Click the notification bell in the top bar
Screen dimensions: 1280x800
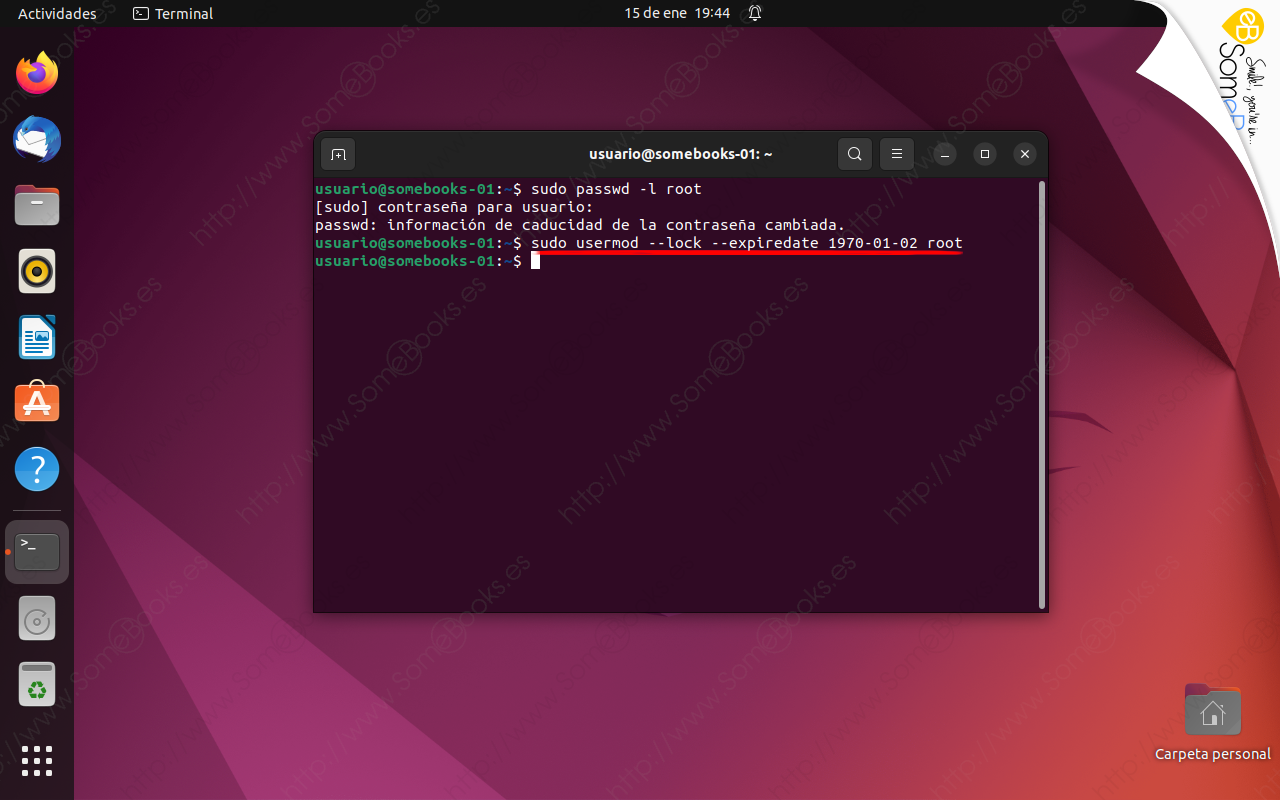tap(754, 13)
